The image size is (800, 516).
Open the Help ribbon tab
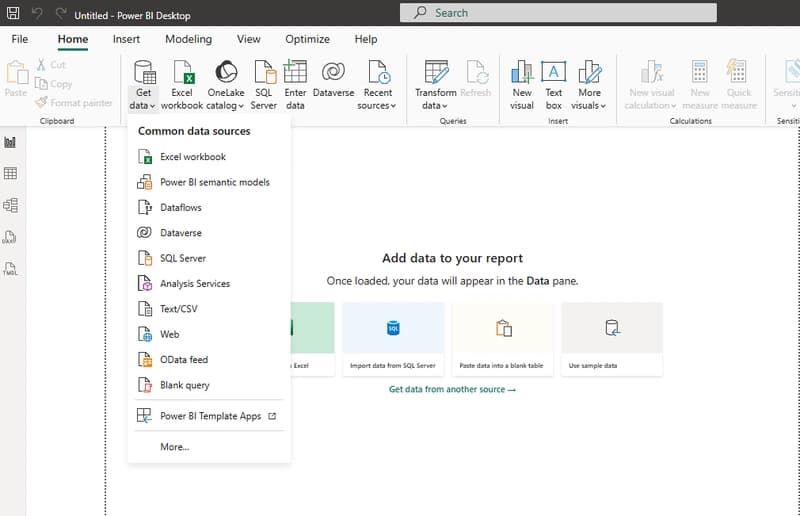pos(365,39)
